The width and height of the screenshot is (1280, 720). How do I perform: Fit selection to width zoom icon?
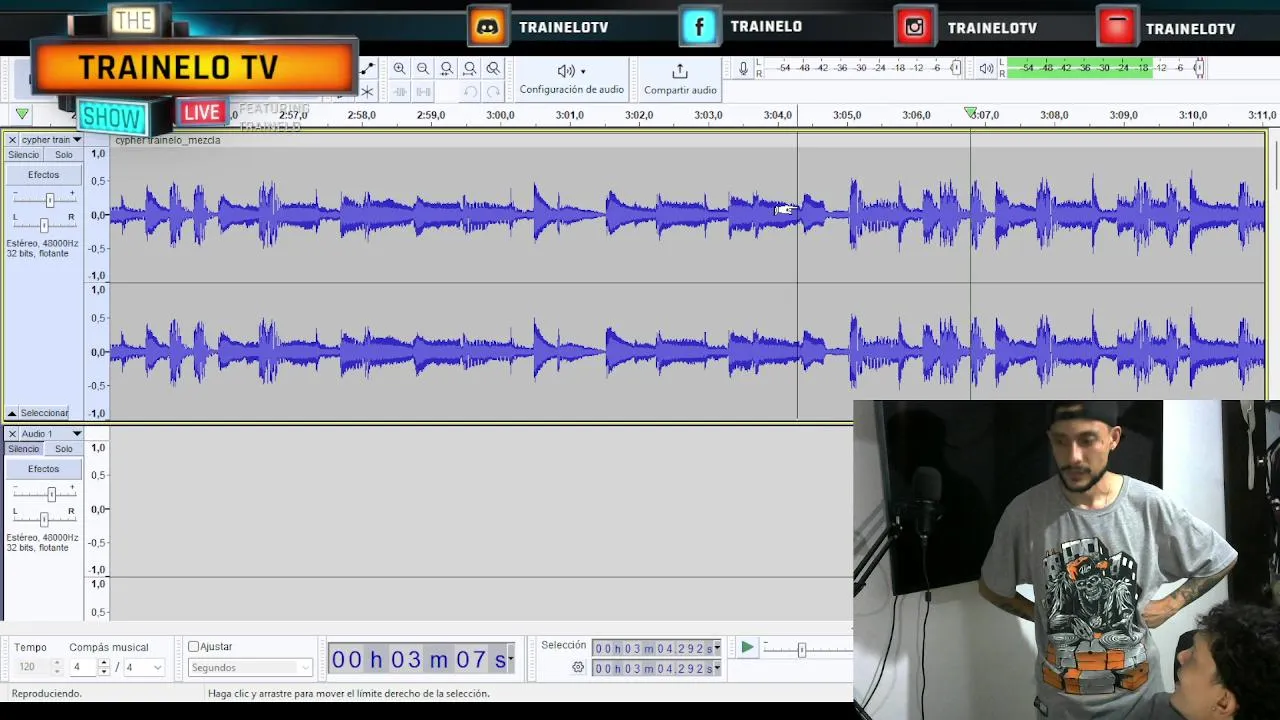[446, 69]
